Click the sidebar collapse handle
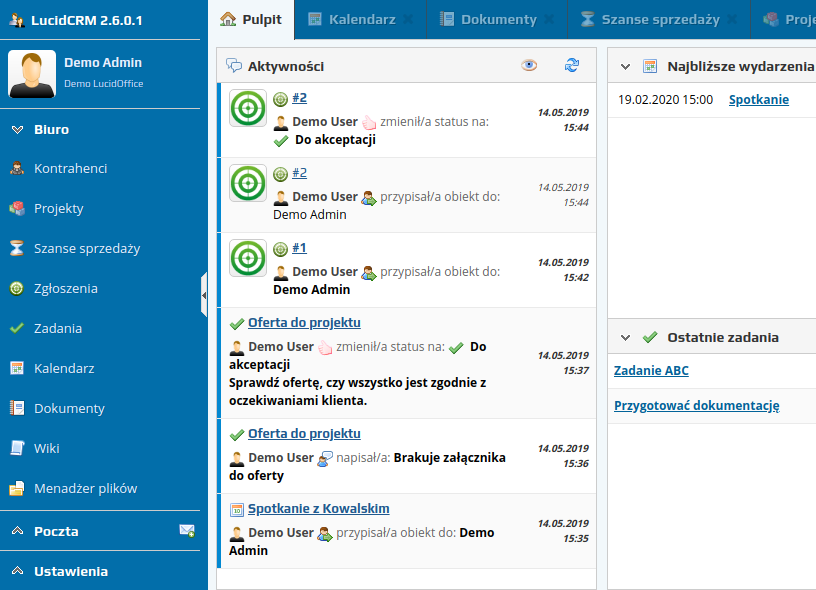816x590 pixels. 204,295
